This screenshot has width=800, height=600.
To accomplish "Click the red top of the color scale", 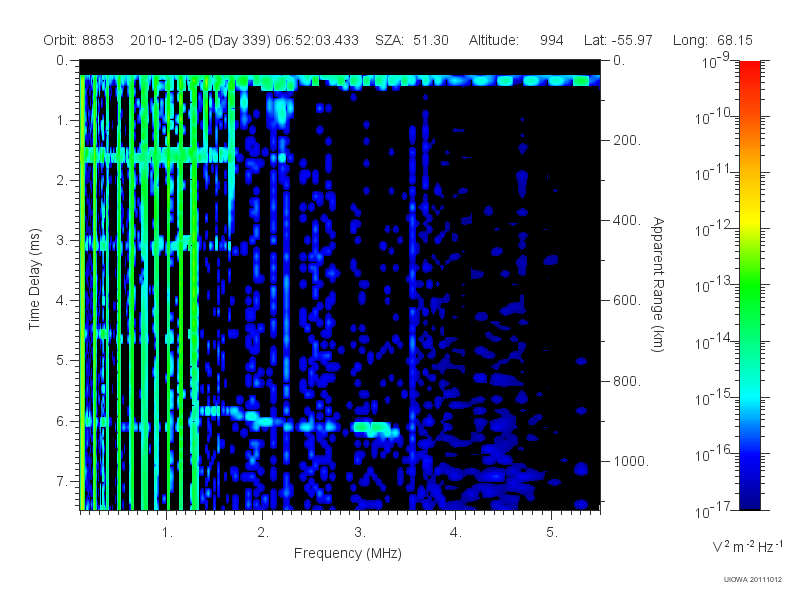I will click(750, 71).
